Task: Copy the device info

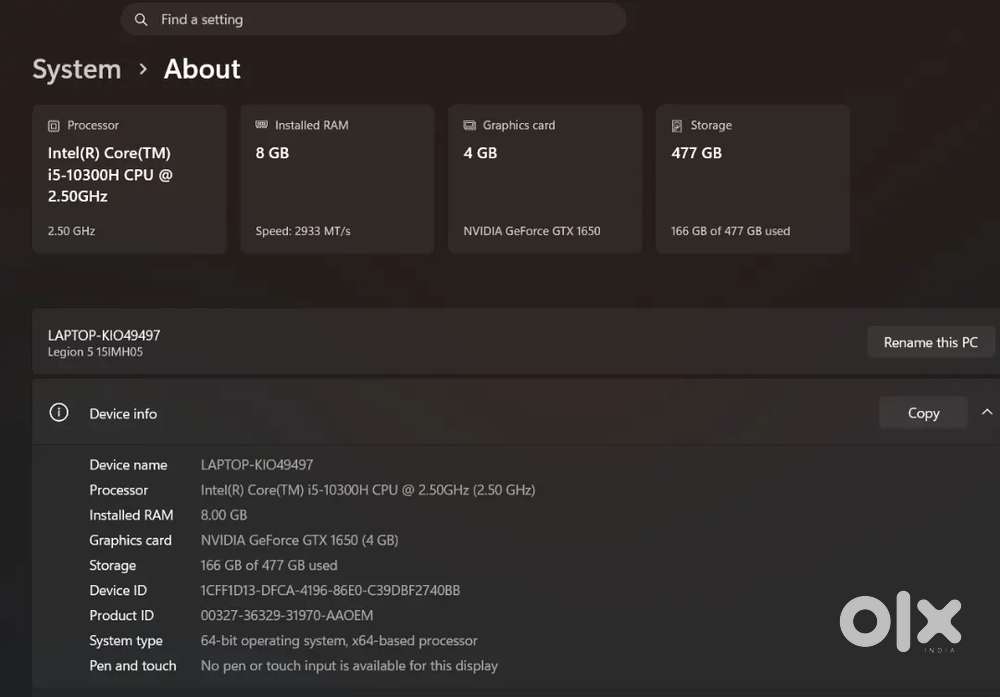Action: 923,413
